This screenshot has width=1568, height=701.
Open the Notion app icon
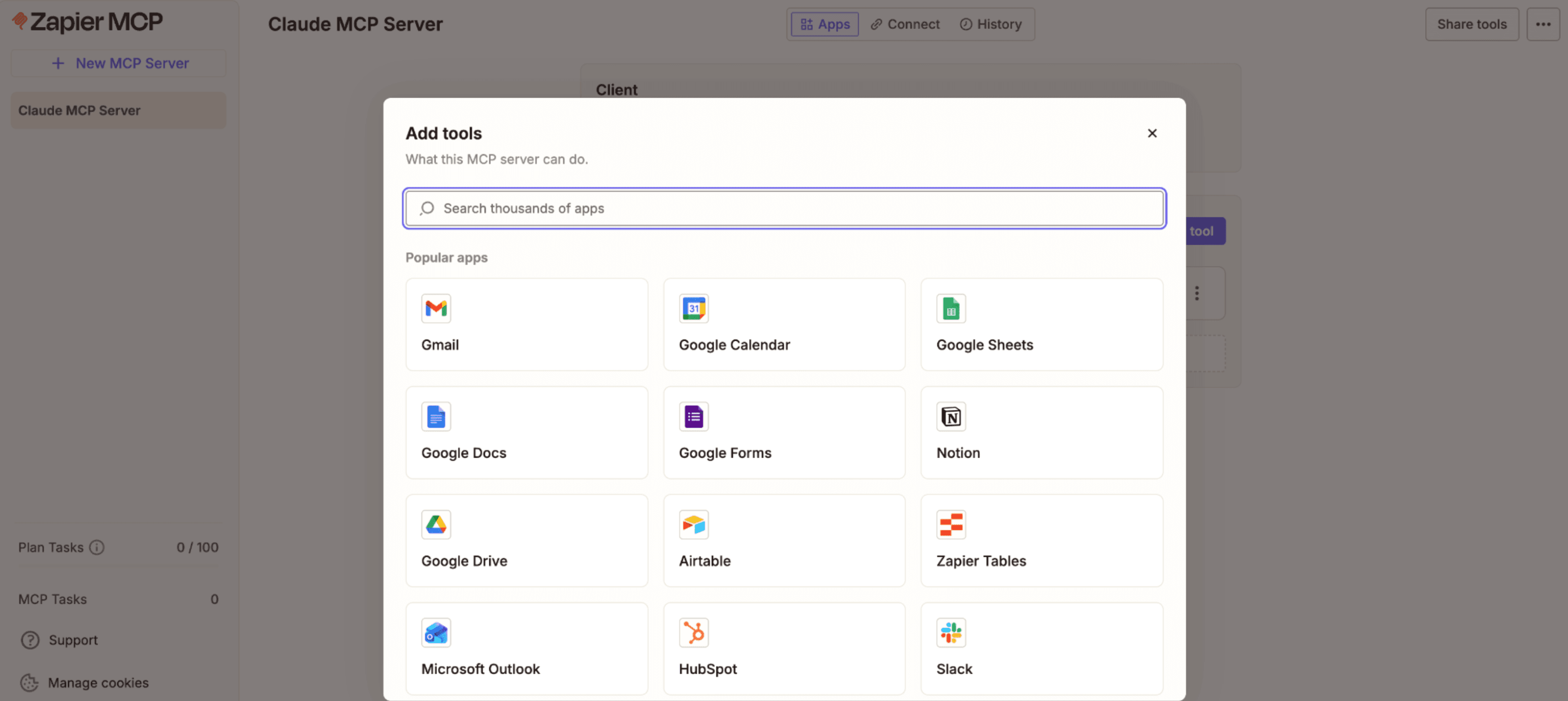(951, 417)
